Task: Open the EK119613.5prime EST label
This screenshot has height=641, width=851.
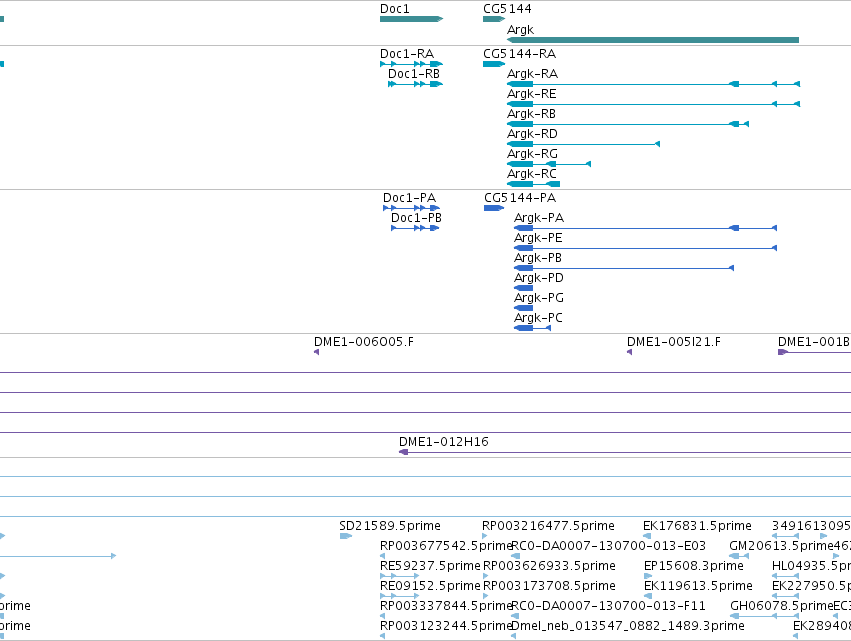Action: [x=698, y=586]
